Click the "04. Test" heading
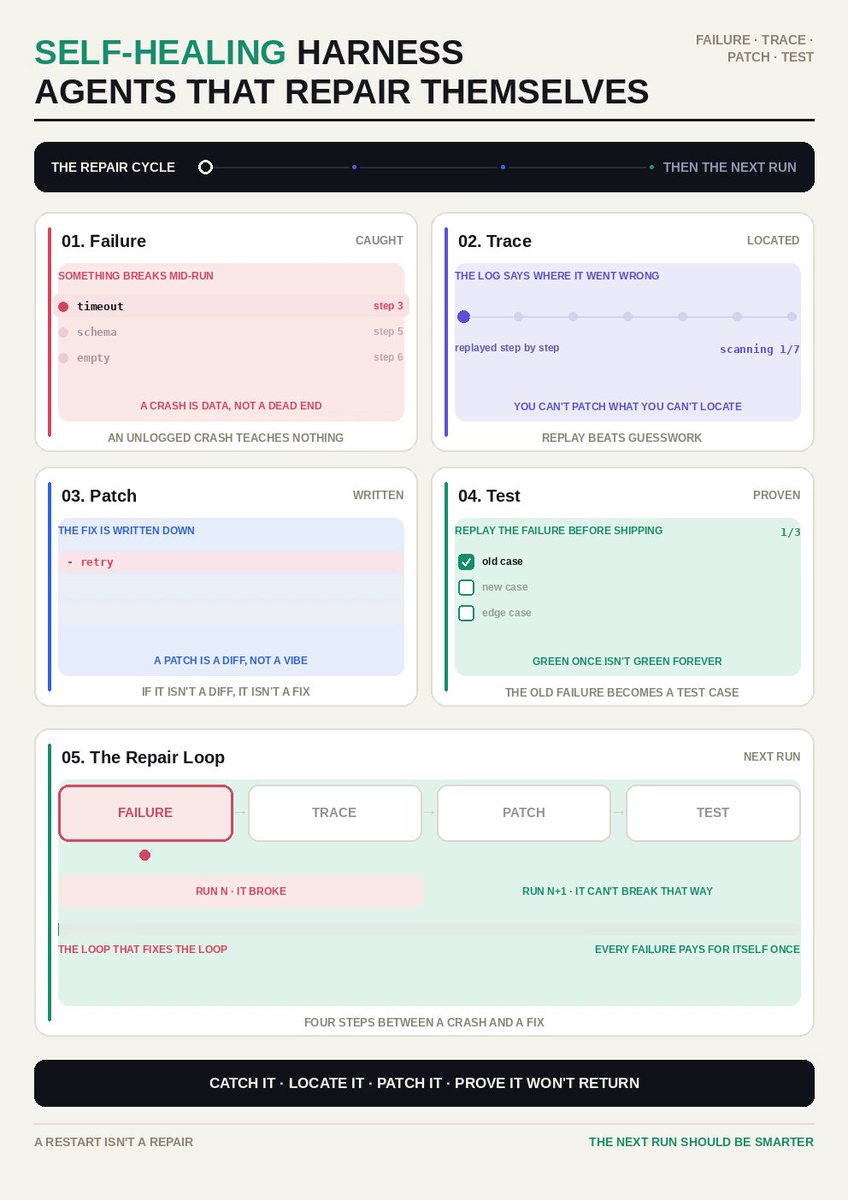 click(489, 496)
